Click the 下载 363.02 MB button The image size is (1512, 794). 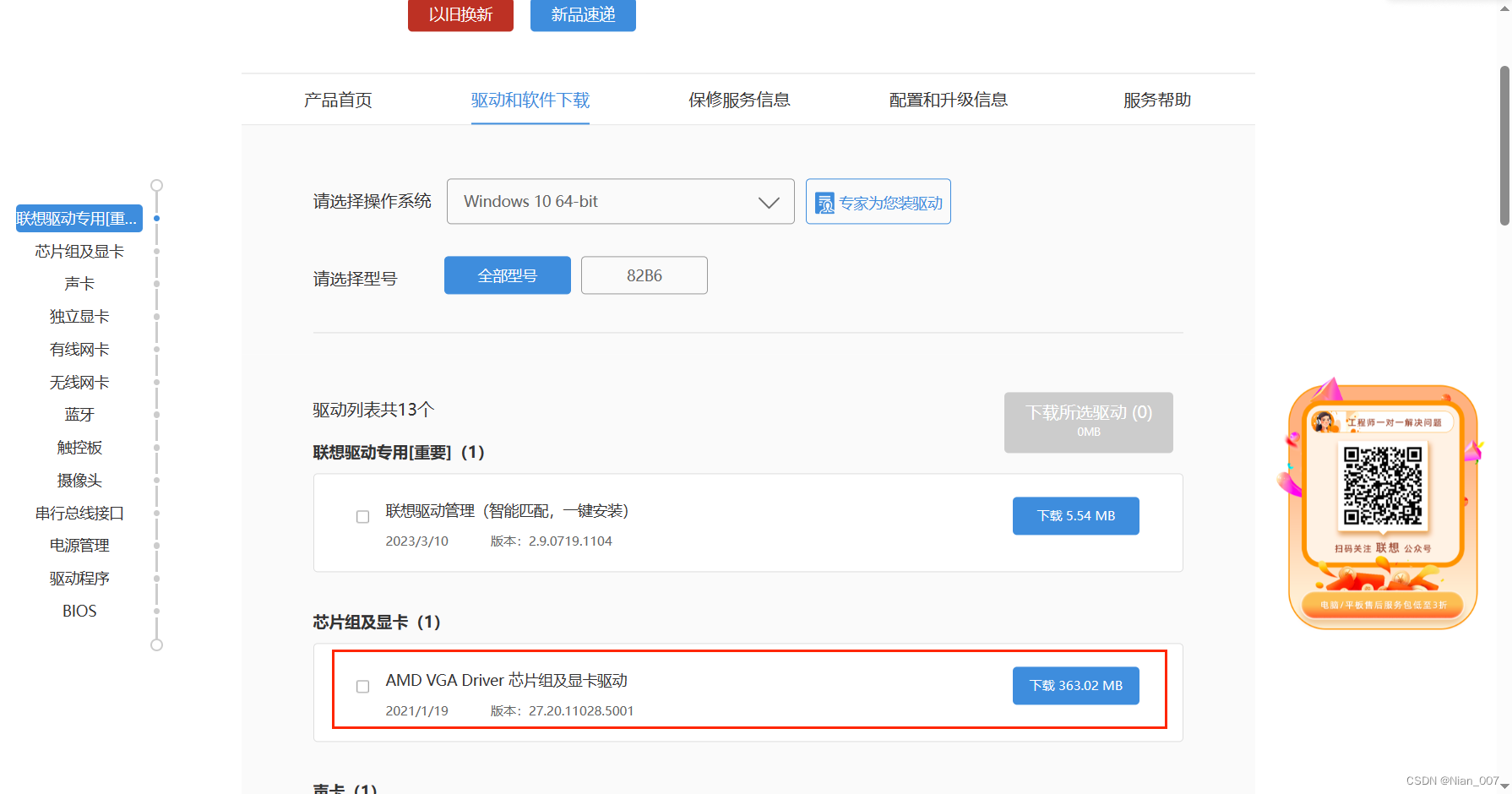click(x=1076, y=686)
